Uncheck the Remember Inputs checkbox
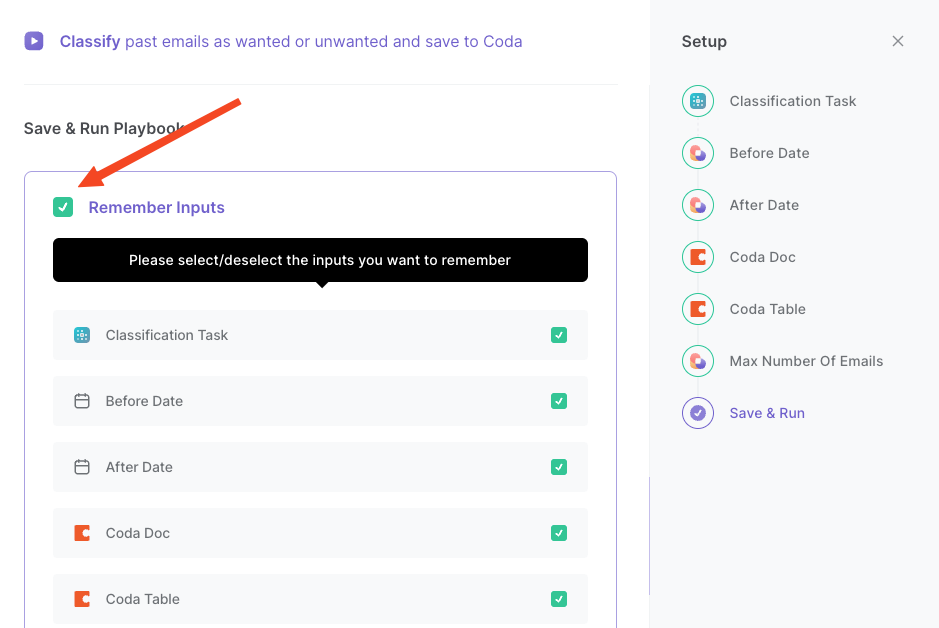Image resolution: width=939 pixels, height=628 pixels. tap(63, 207)
